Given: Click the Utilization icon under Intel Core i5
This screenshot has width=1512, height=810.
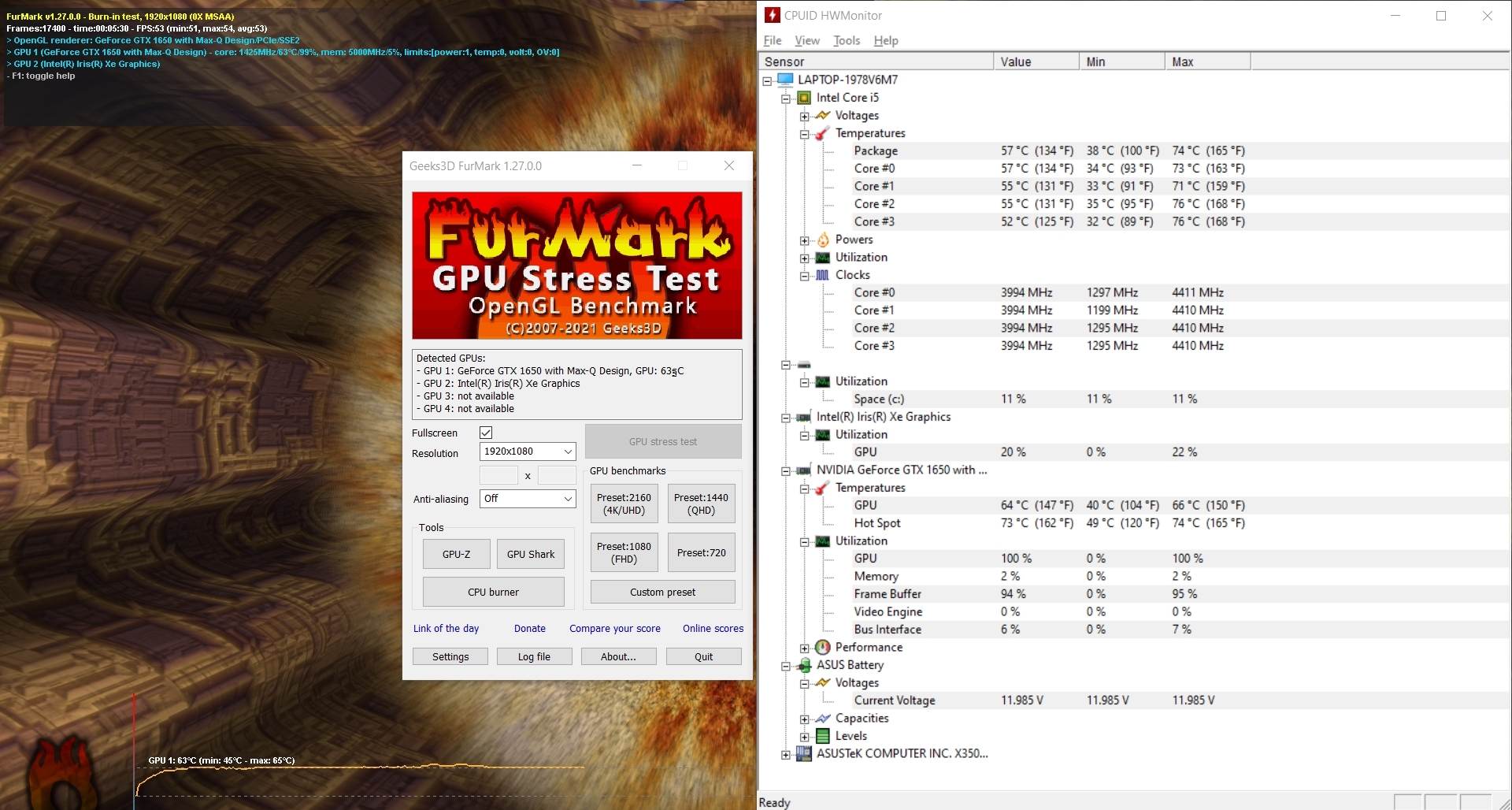Looking at the screenshot, I should (823, 258).
